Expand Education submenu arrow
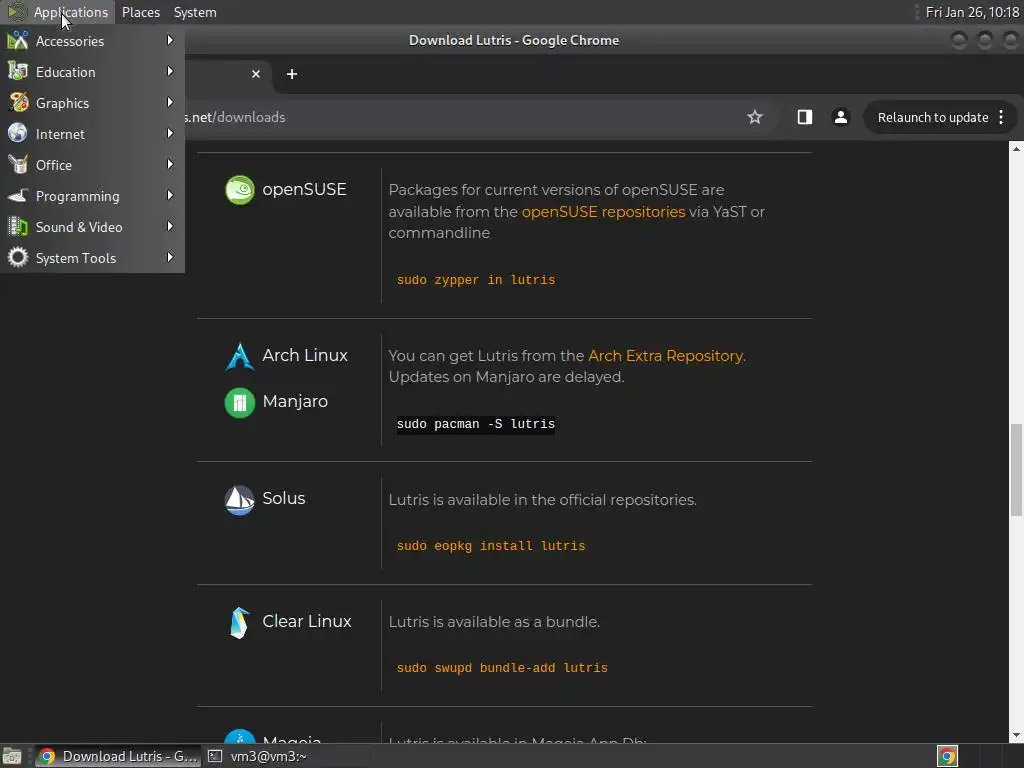1024x768 pixels. 170,71
